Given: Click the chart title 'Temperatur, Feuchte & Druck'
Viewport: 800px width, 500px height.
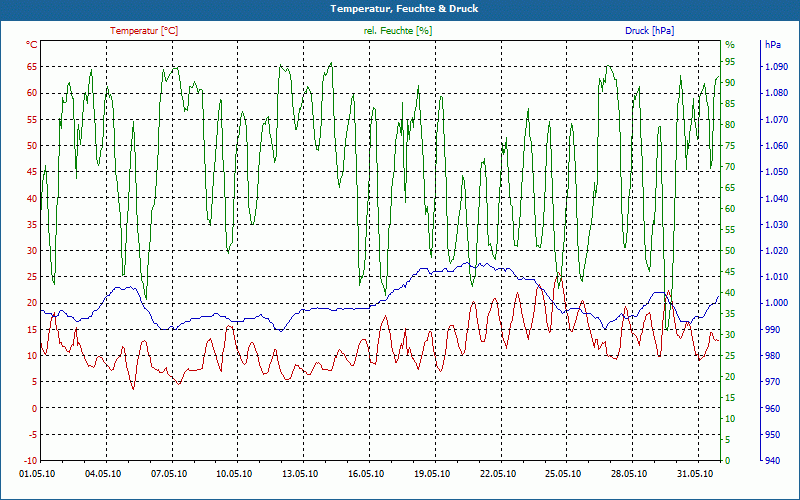Looking at the screenshot, I should click(x=404, y=9).
